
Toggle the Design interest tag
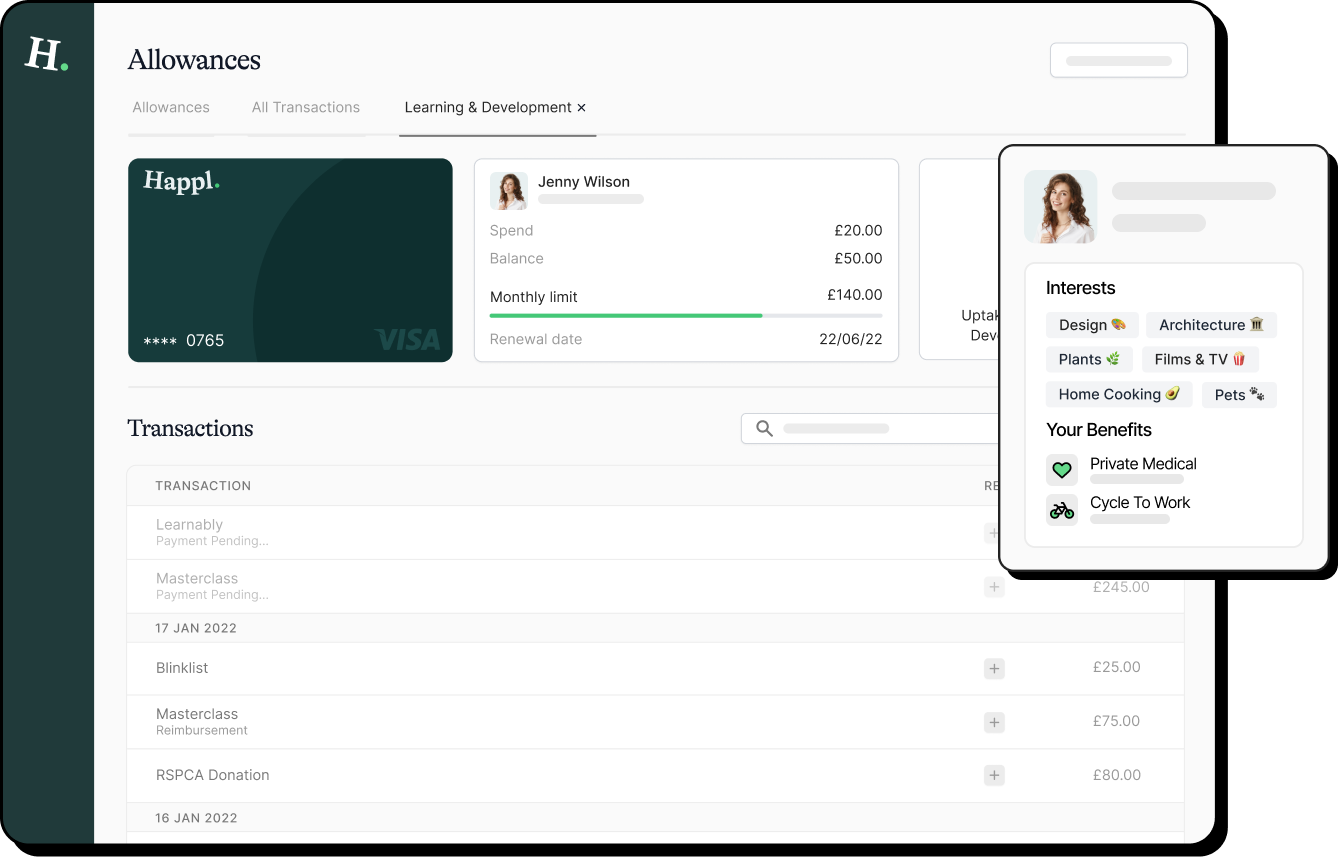pyautogui.click(x=1092, y=324)
